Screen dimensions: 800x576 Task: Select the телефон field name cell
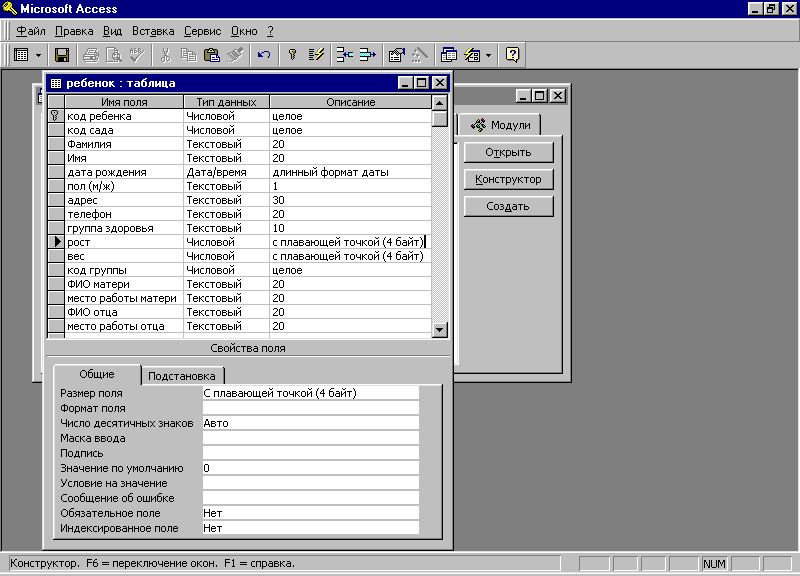tap(124, 214)
